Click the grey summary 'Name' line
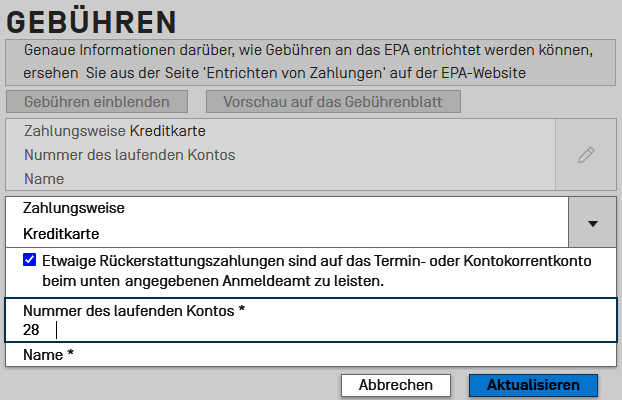This screenshot has height=400, width=622. point(44,179)
